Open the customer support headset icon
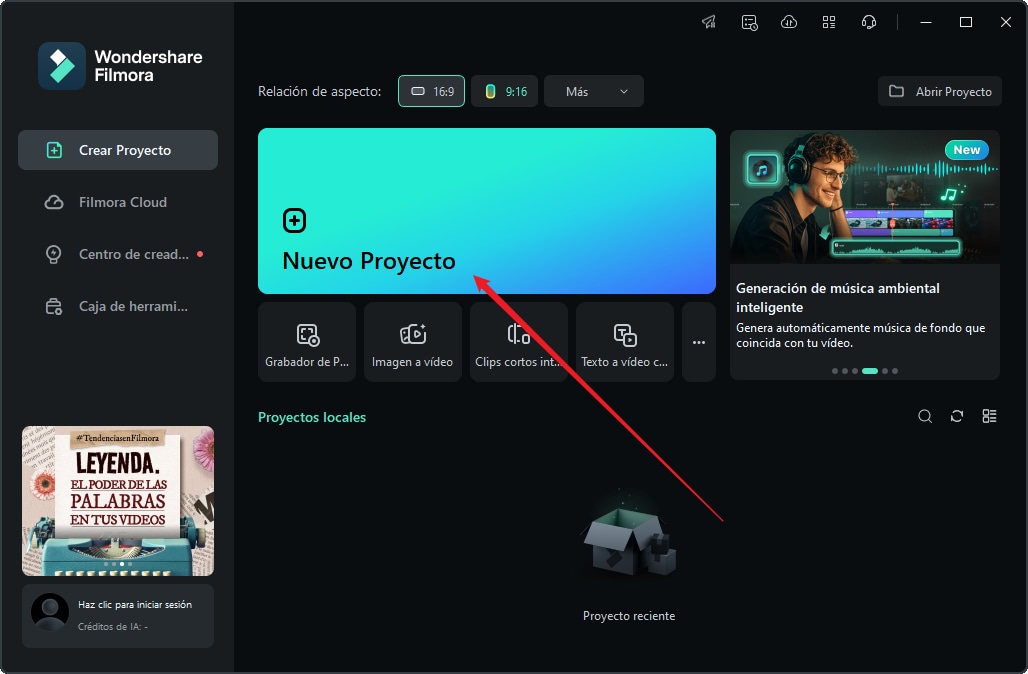This screenshot has width=1028, height=674. click(x=869, y=22)
